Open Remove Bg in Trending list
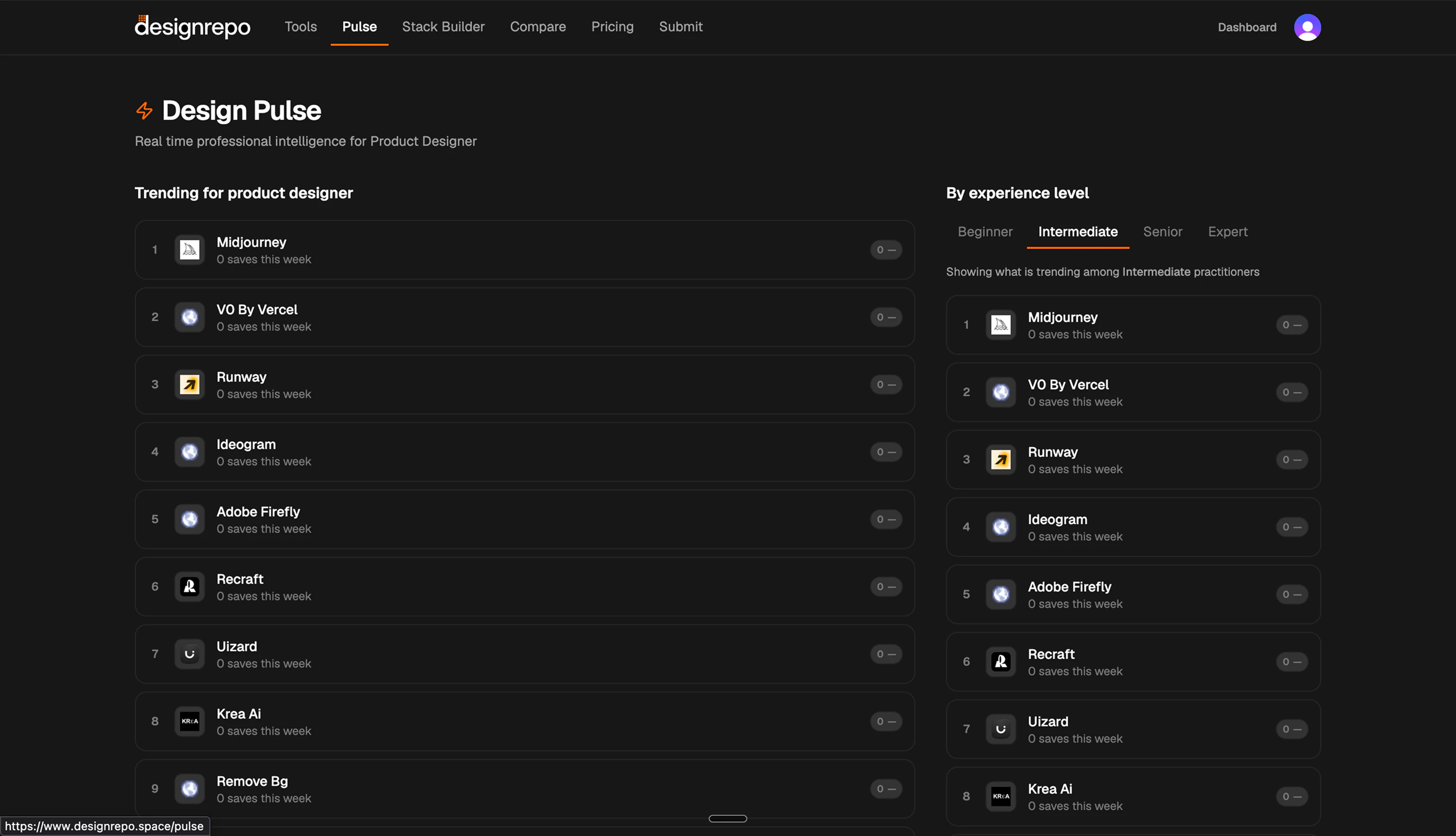1456x836 pixels. (524, 788)
